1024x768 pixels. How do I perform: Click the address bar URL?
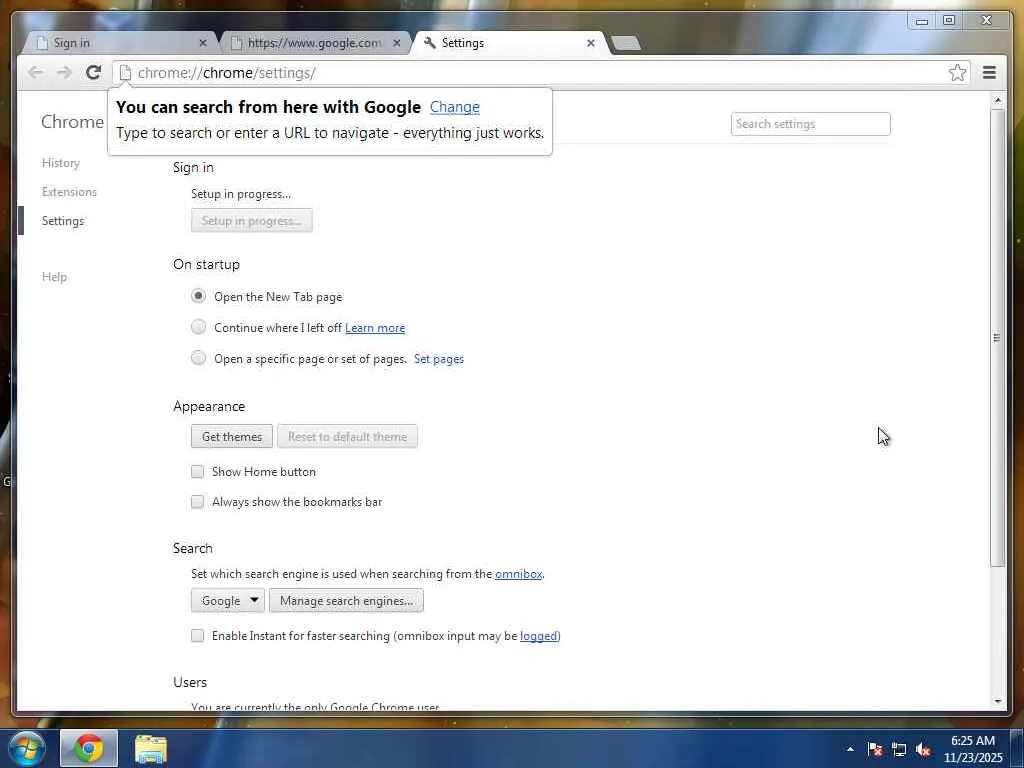click(x=227, y=72)
